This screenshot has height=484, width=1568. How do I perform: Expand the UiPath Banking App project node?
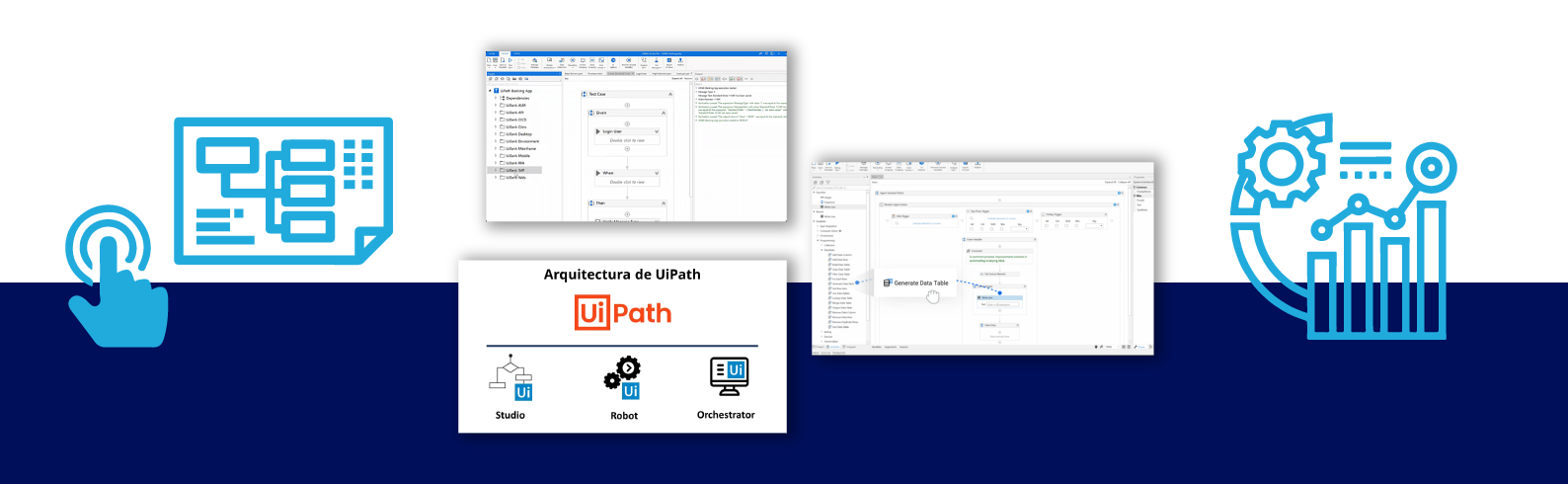[491, 91]
